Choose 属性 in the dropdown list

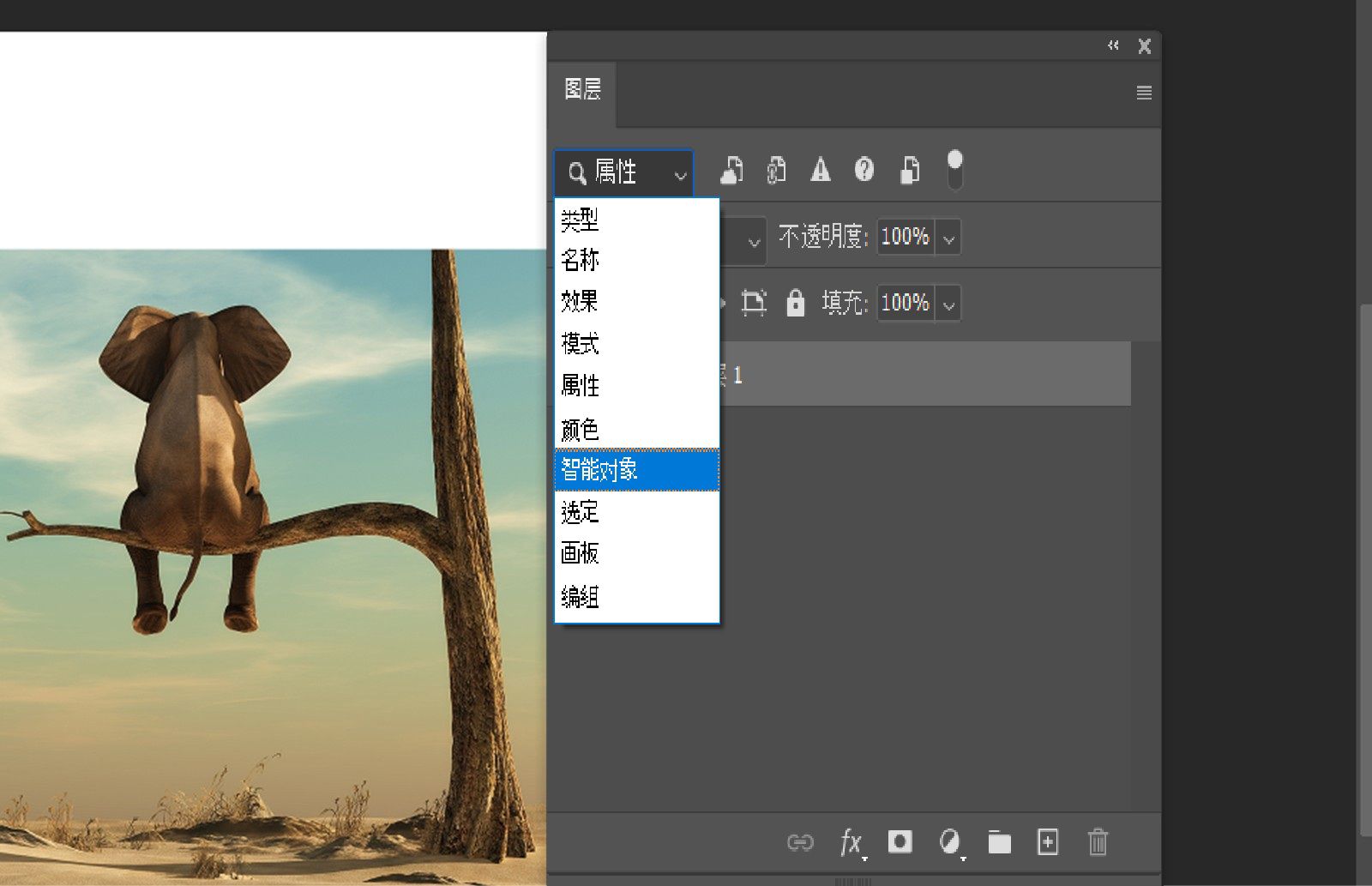[636, 386]
